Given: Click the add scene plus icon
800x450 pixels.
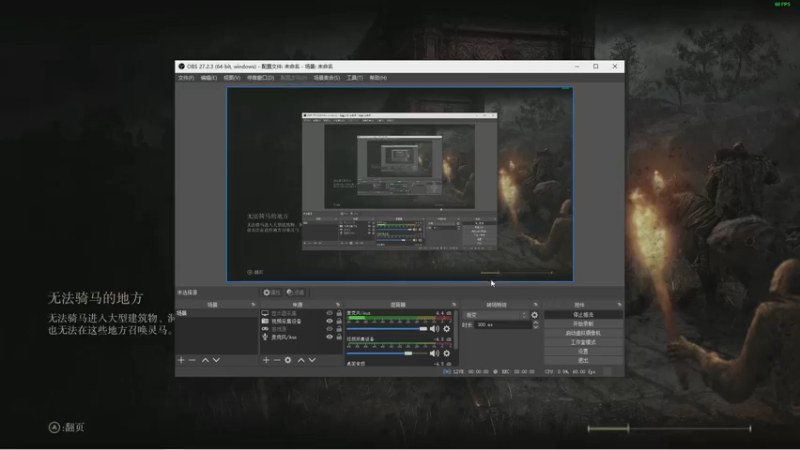Looking at the screenshot, I should click(x=181, y=360).
